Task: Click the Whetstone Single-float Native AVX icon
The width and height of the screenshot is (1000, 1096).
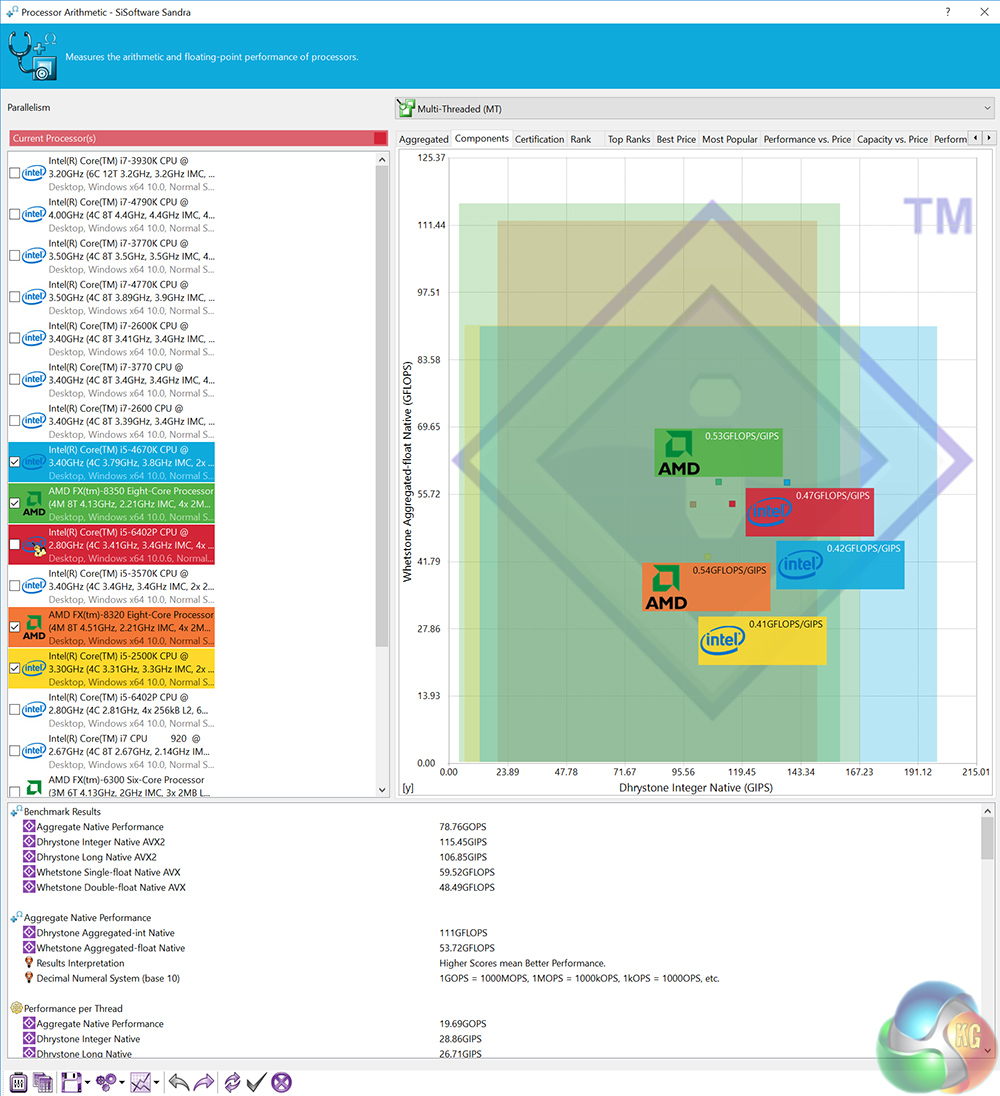Action: (x=29, y=872)
